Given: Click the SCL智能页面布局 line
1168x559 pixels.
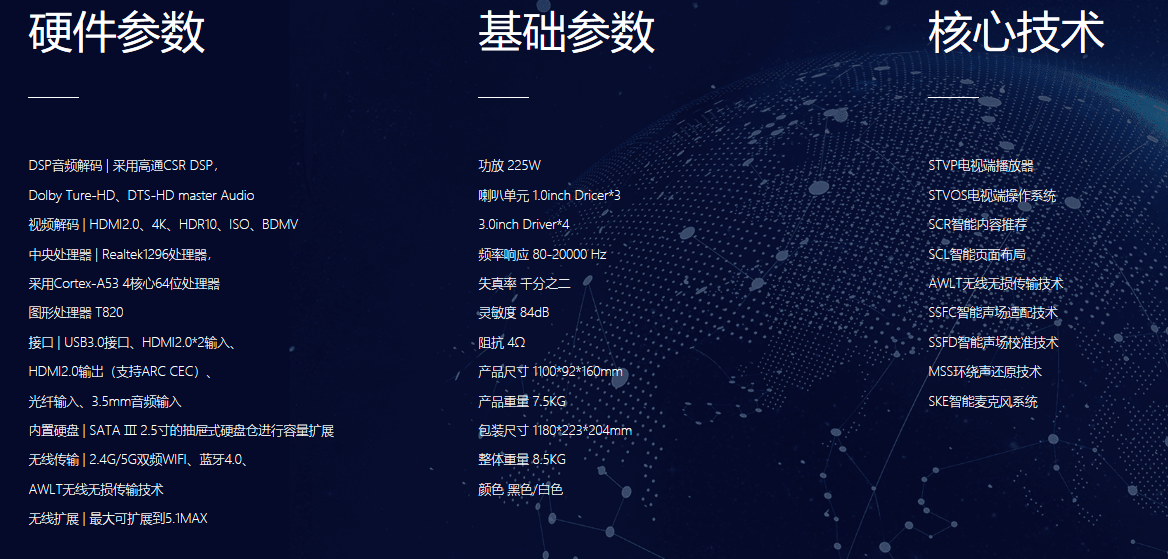Looking at the screenshot, I should (x=977, y=254).
